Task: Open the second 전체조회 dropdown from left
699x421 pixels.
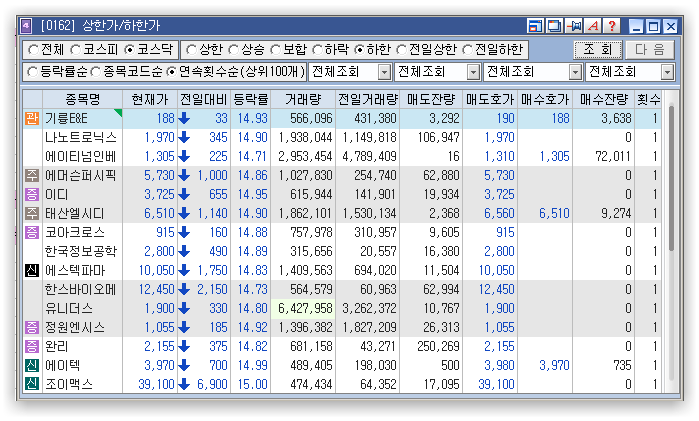Action: (473, 72)
